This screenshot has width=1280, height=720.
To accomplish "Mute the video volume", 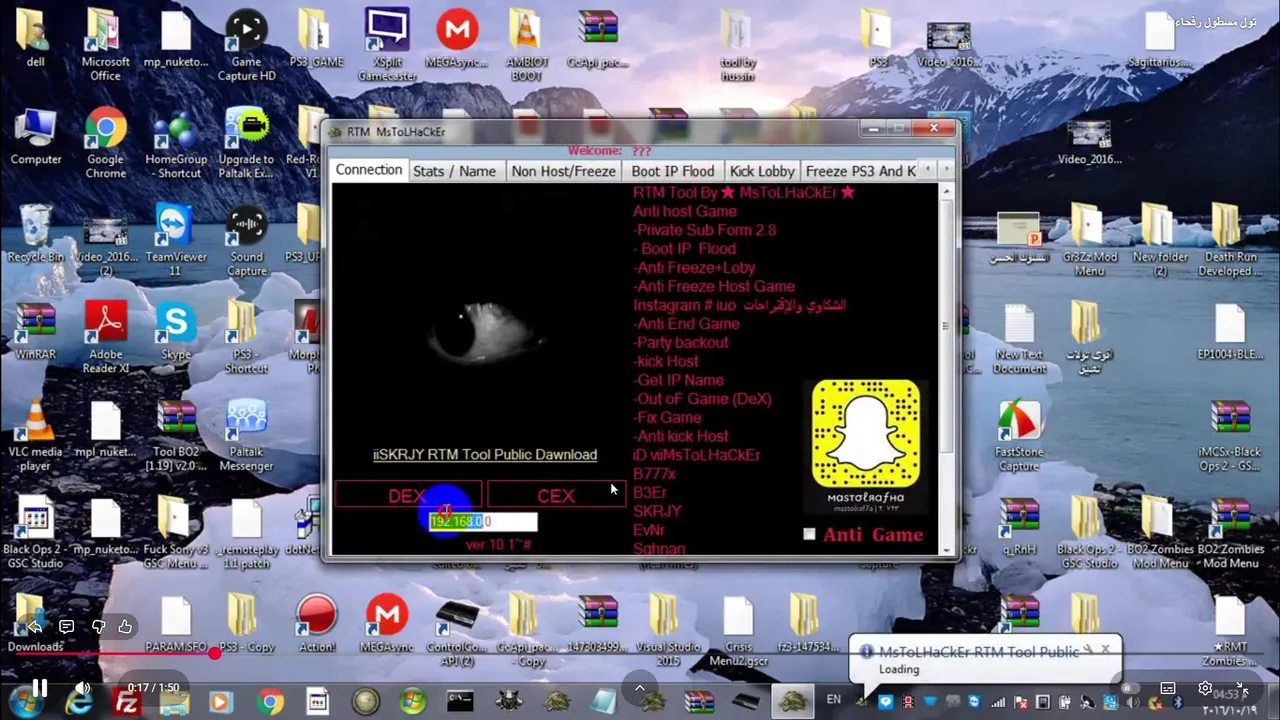I will click(82, 687).
